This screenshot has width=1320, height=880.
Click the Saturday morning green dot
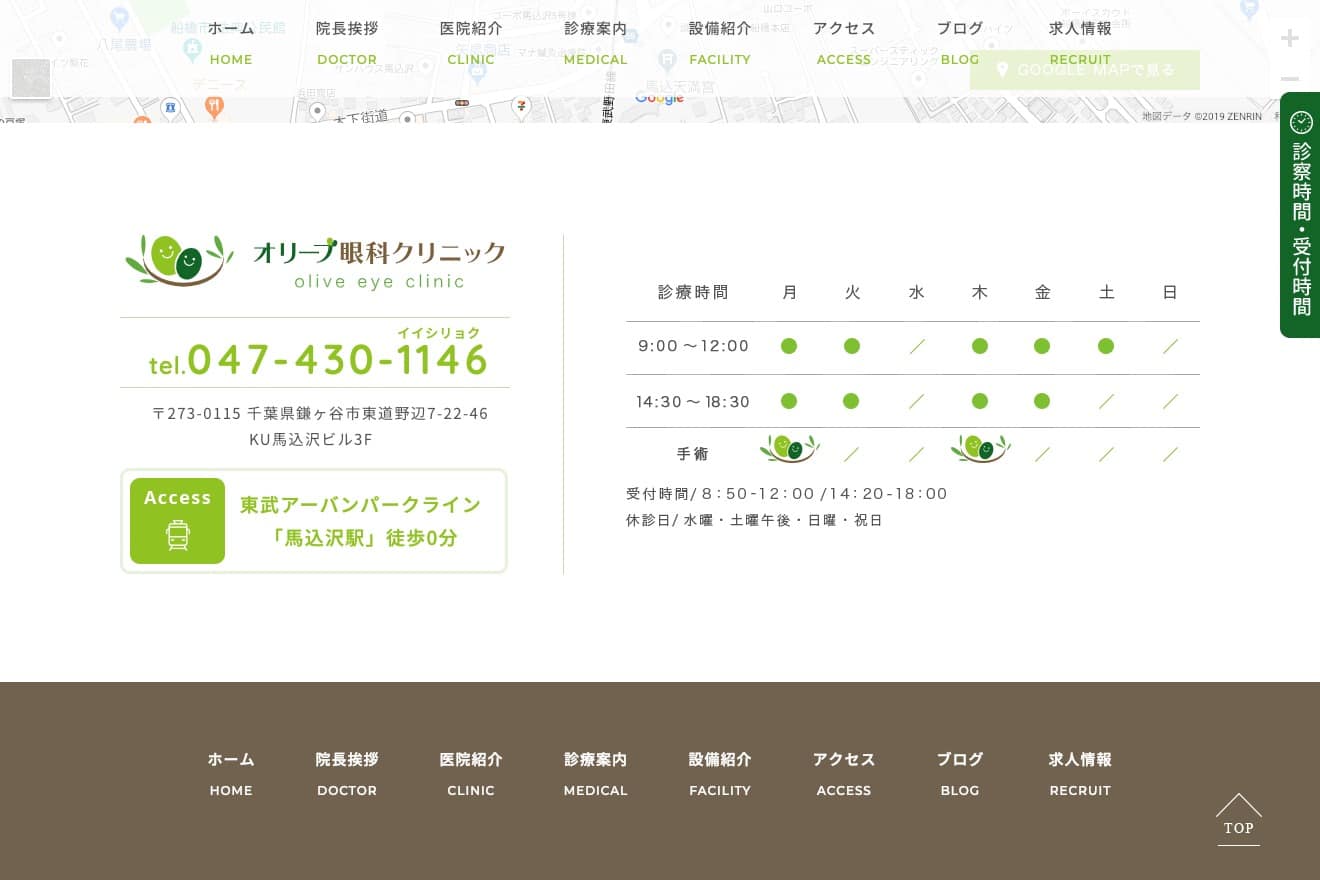(x=1106, y=346)
